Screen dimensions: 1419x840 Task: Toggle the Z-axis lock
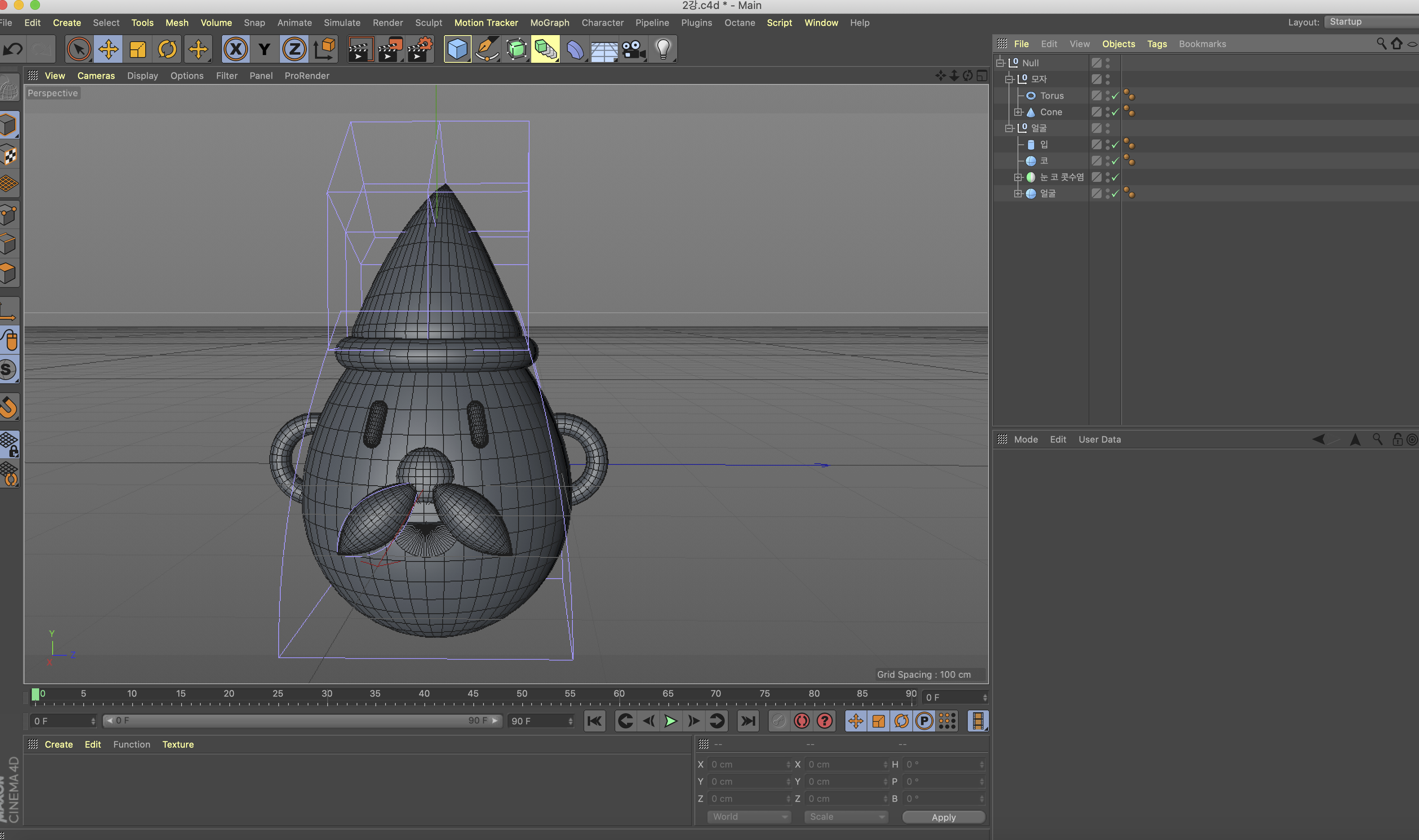pyautogui.click(x=294, y=49)
